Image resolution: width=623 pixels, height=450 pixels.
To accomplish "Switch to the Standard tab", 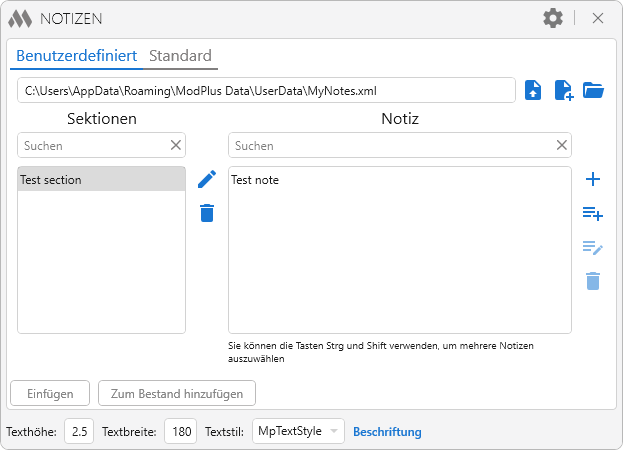I will tap(180, 56).
